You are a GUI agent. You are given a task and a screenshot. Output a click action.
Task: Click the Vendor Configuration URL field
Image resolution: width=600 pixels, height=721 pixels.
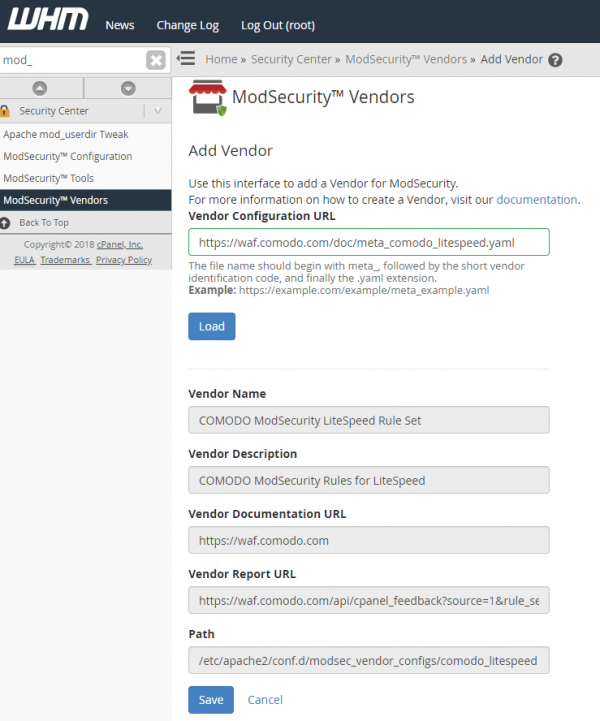(x=368, y=242)
